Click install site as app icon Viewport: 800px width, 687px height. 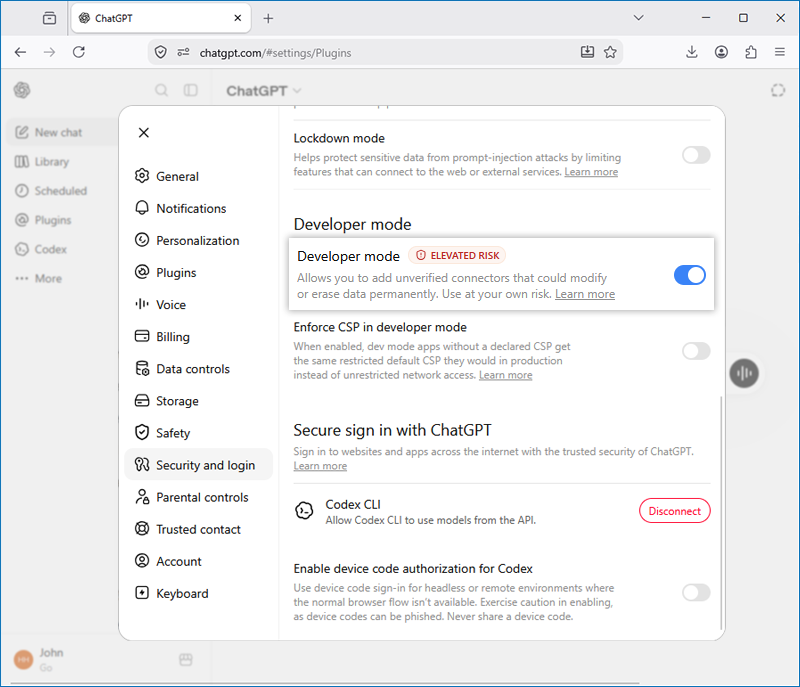(x=587, y=52)
